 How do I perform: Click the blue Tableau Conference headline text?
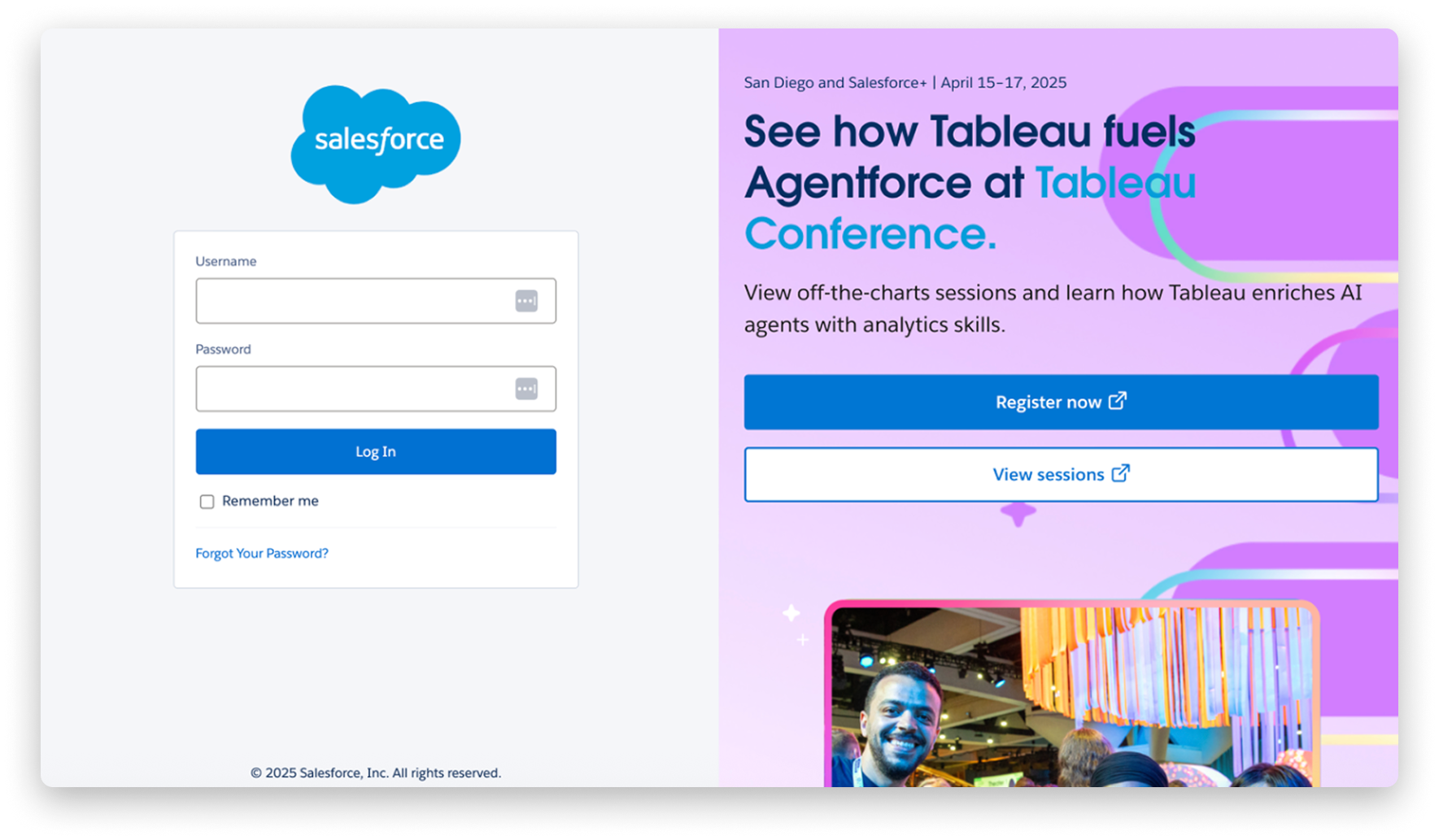870,234
